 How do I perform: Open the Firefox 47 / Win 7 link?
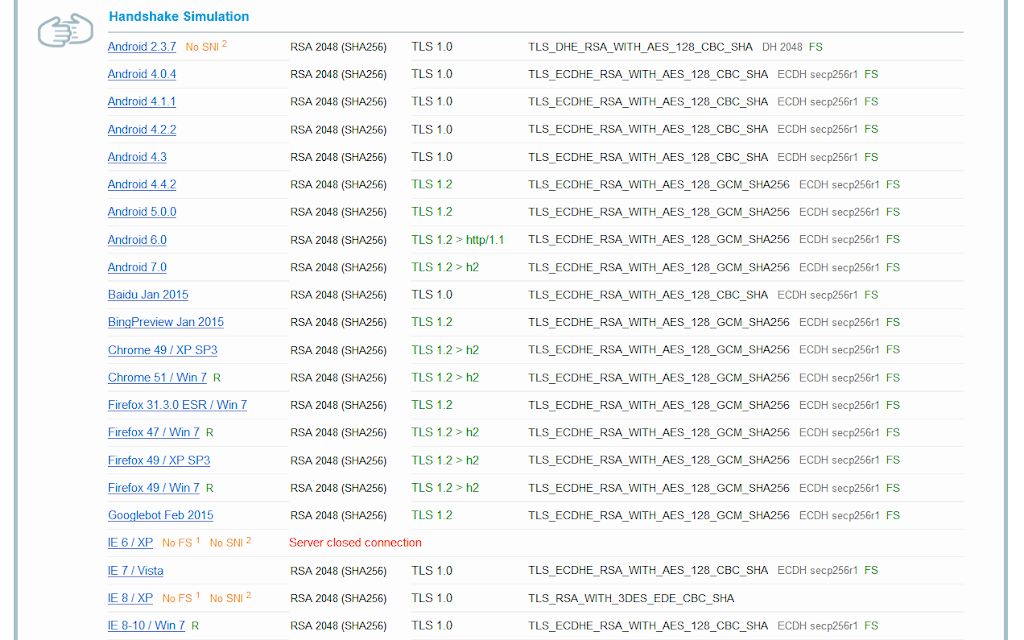153,433
